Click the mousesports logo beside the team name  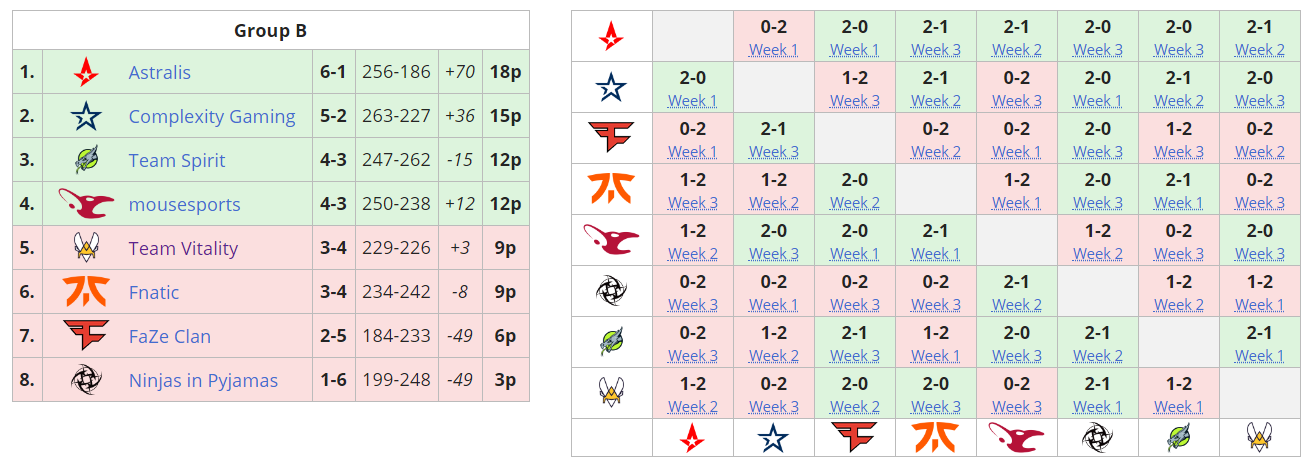tap(86, 204)
